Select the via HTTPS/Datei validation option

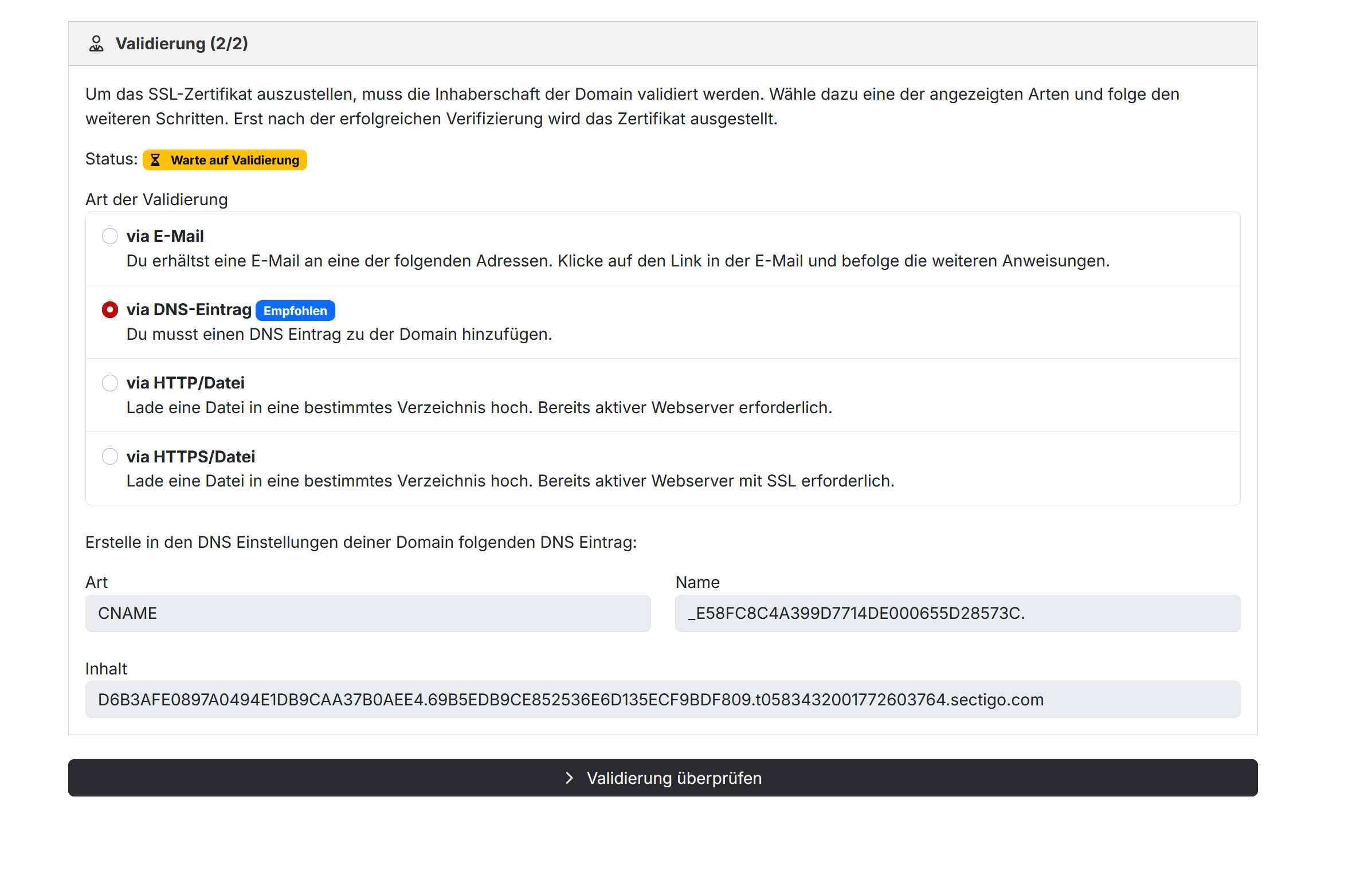pyautogui.click(x=110, y=456)
